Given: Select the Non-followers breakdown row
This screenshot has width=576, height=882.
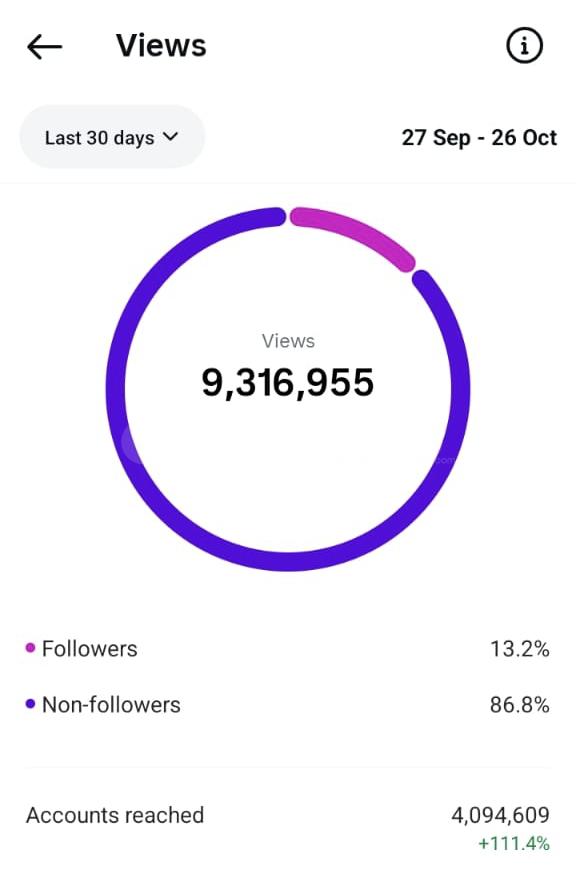Looking at the screenshot, I should tap(288, 705).
